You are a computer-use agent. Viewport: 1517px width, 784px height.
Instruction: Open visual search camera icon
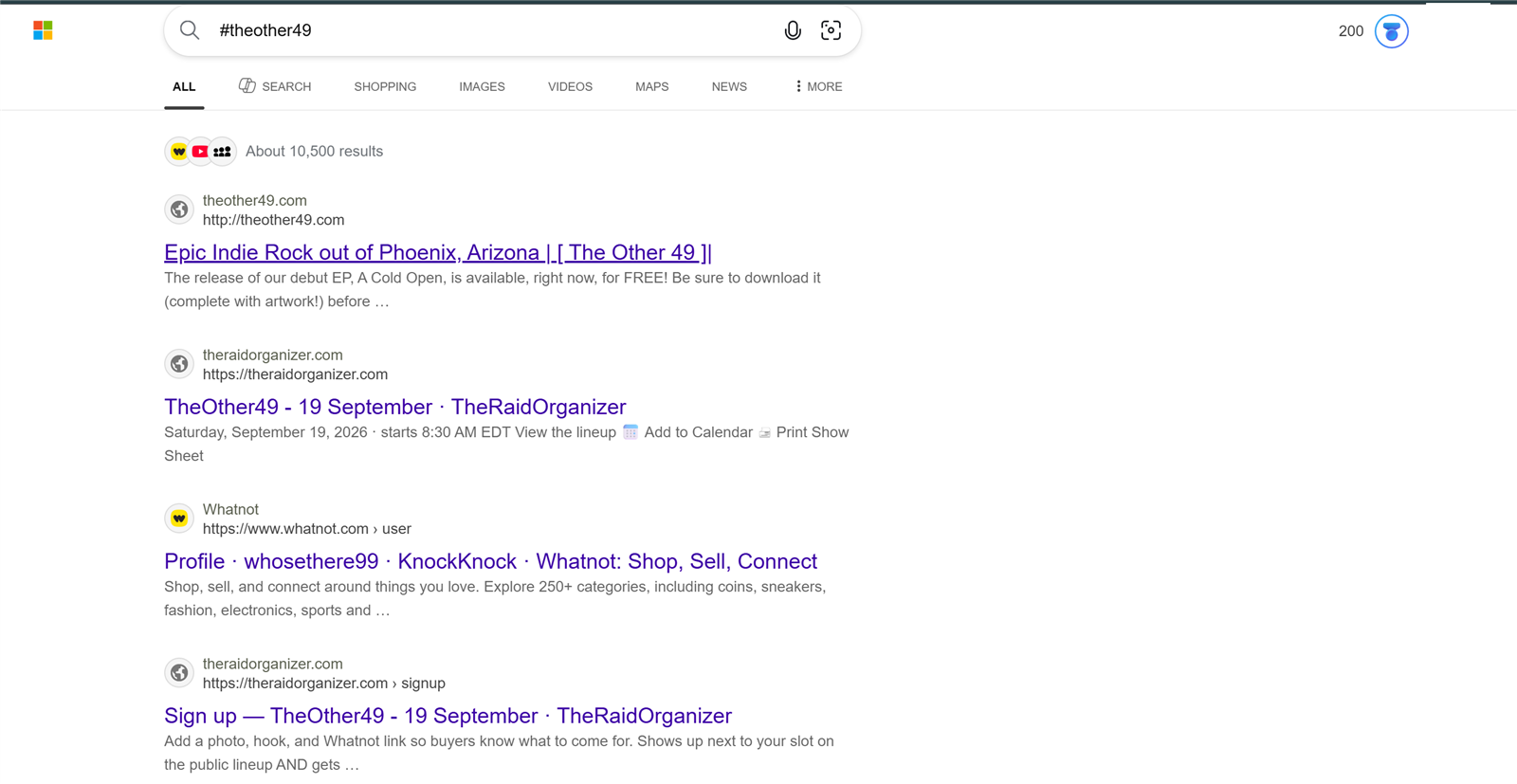click(831, 30)
